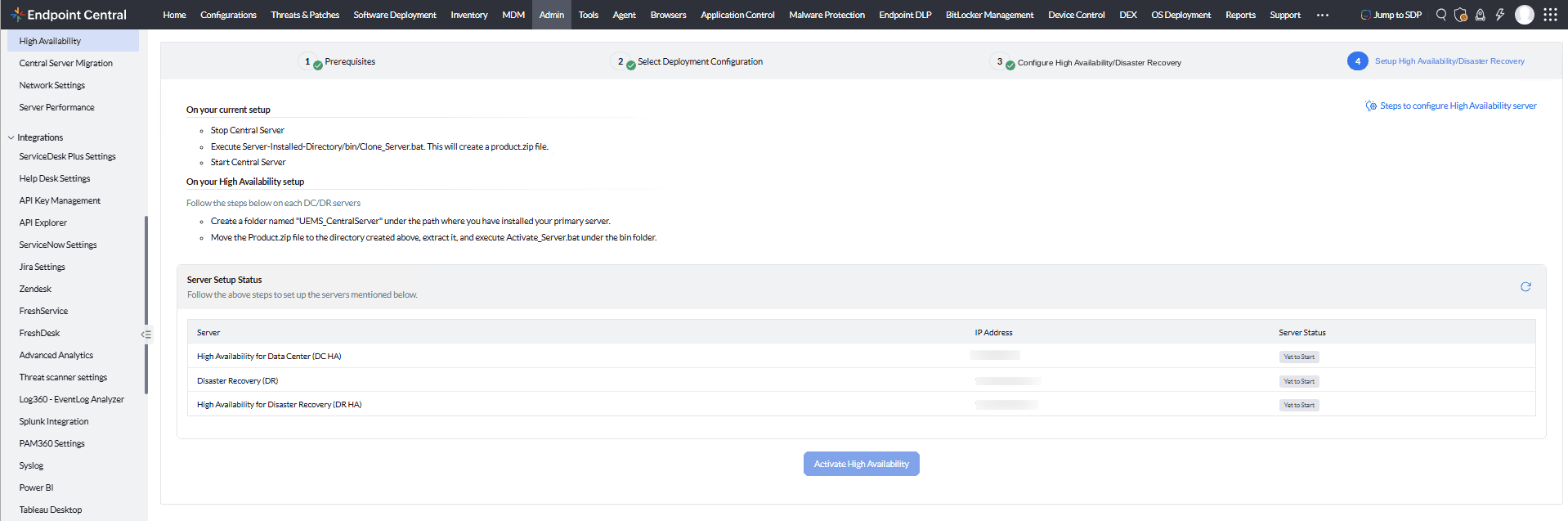The image size is (1568, 521).
Task: Open Endpoint DLP tab
Action: point(905,15)
